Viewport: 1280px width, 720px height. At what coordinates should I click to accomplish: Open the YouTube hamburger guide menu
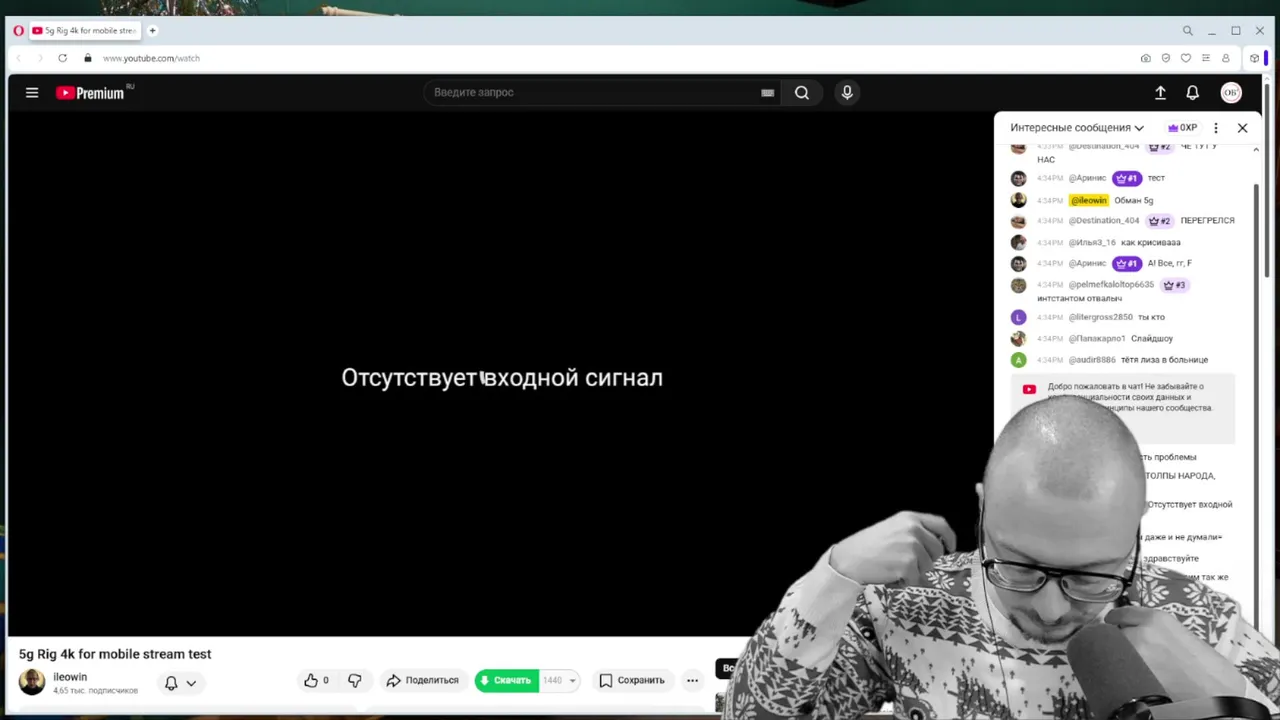pos(32,93)
